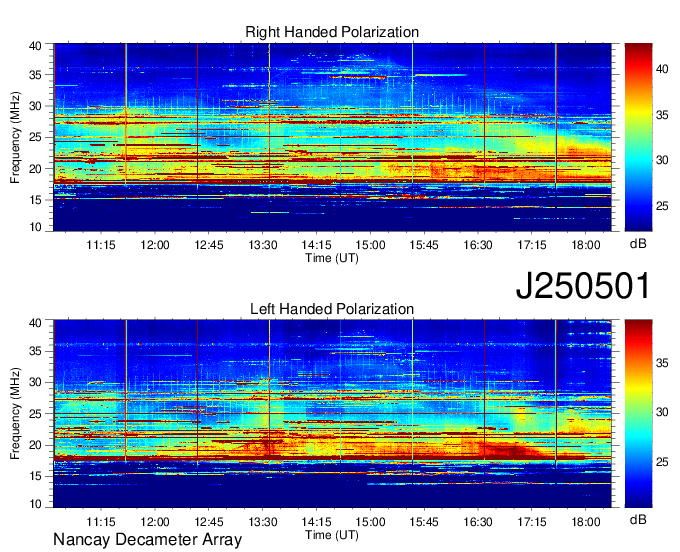
Task: Click the 15:00 time tick under the Left Handed plot
Action: coord(370,521)
